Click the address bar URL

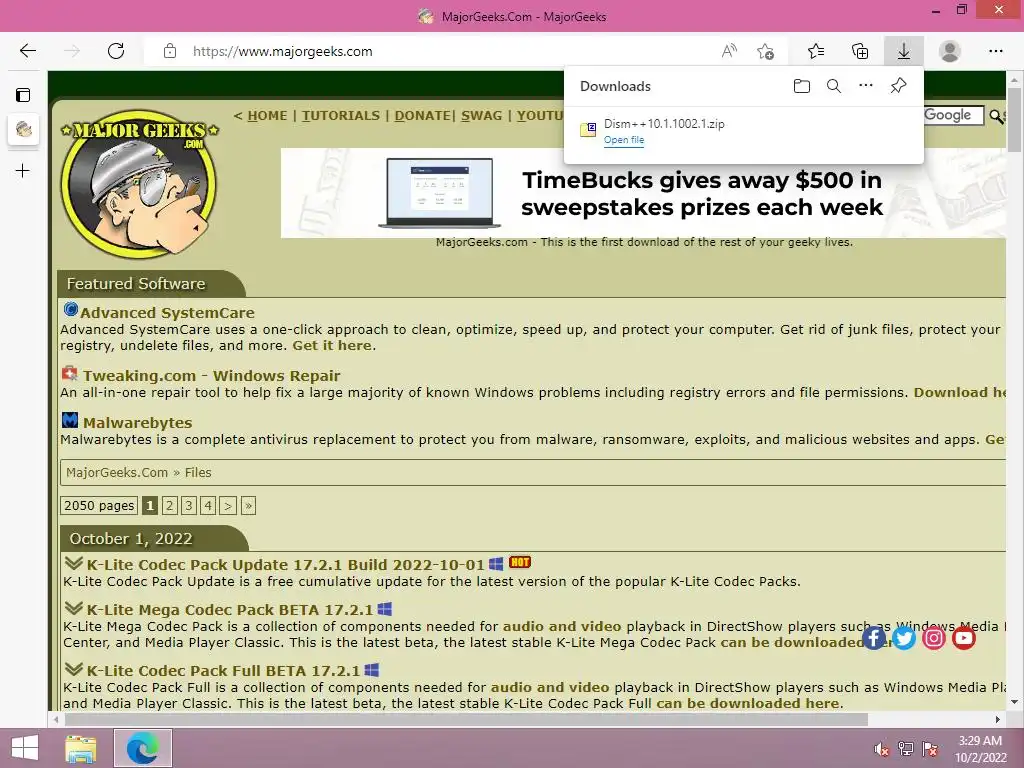tap(283, 51)
